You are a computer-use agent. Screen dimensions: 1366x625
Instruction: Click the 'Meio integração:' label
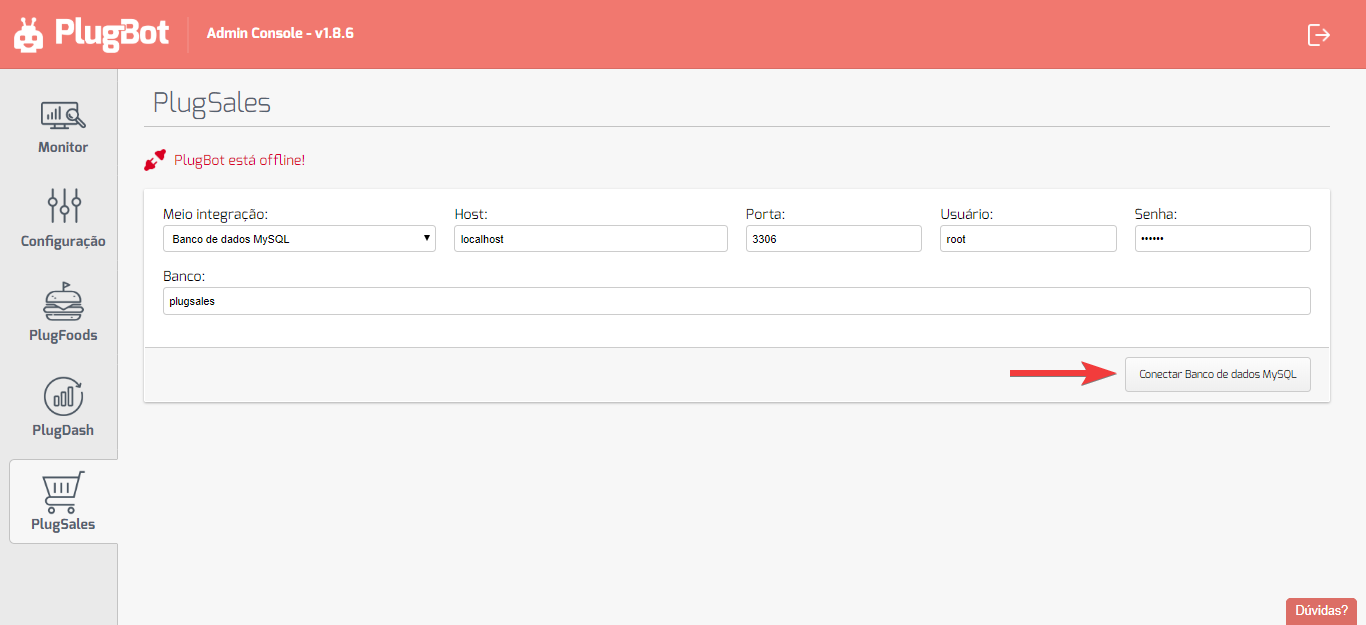(x=215, y=214)
